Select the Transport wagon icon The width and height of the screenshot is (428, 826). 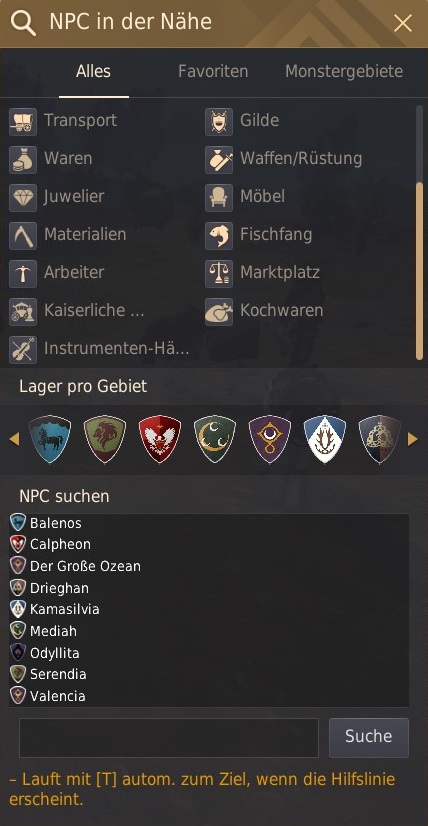[23, 122]
